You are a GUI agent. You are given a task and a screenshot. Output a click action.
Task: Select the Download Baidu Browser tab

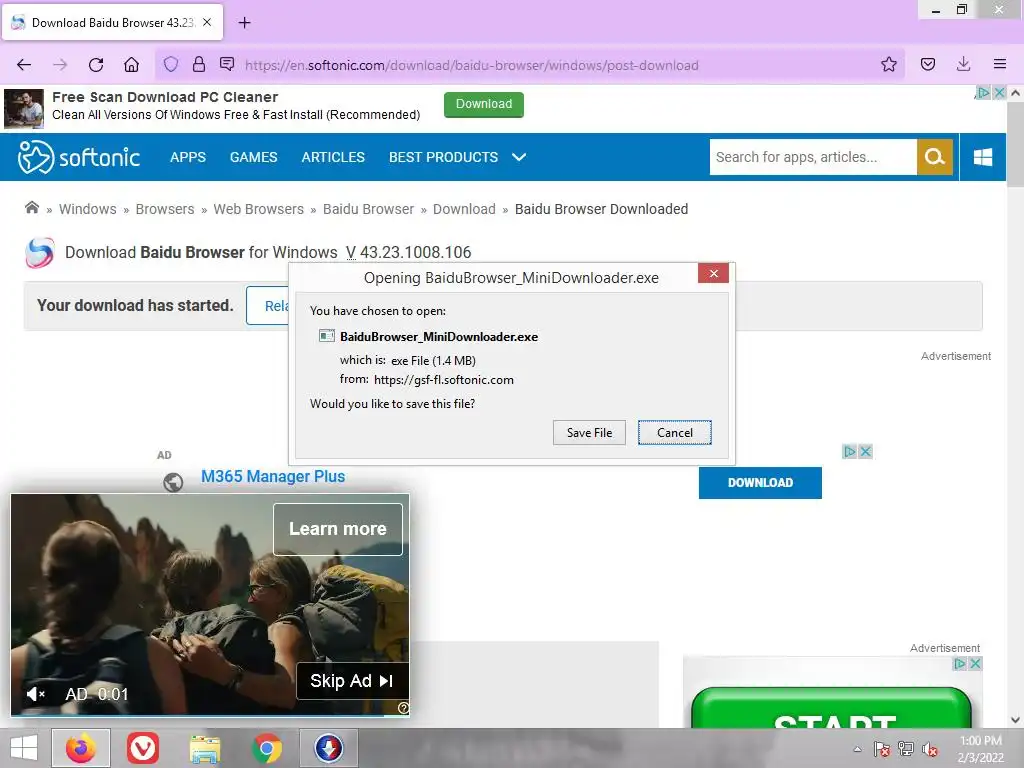pyautogui.click(x=113, y=23)
